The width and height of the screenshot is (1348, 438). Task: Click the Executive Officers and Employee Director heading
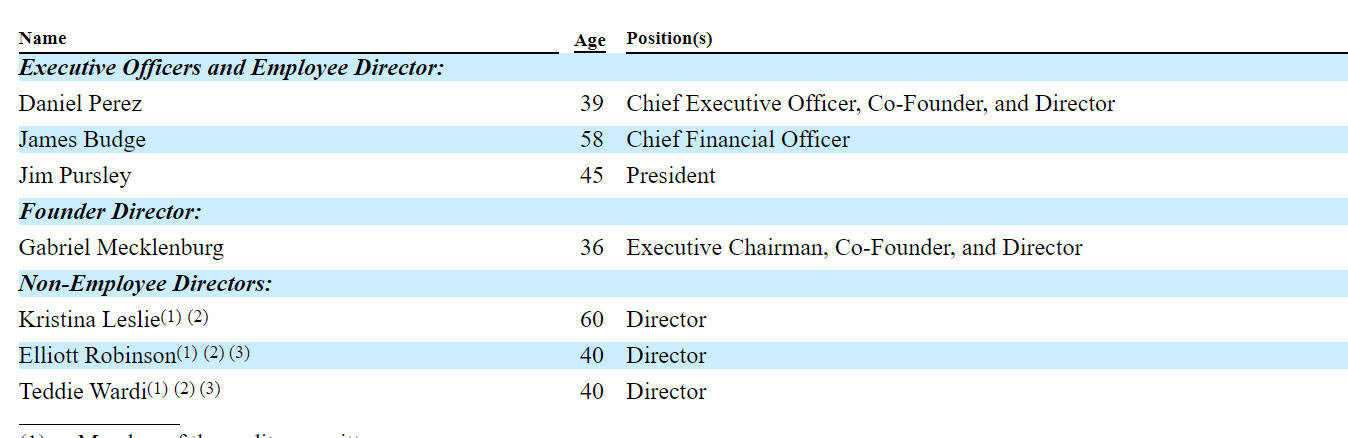pyautogui.click(x=231, y=68)
